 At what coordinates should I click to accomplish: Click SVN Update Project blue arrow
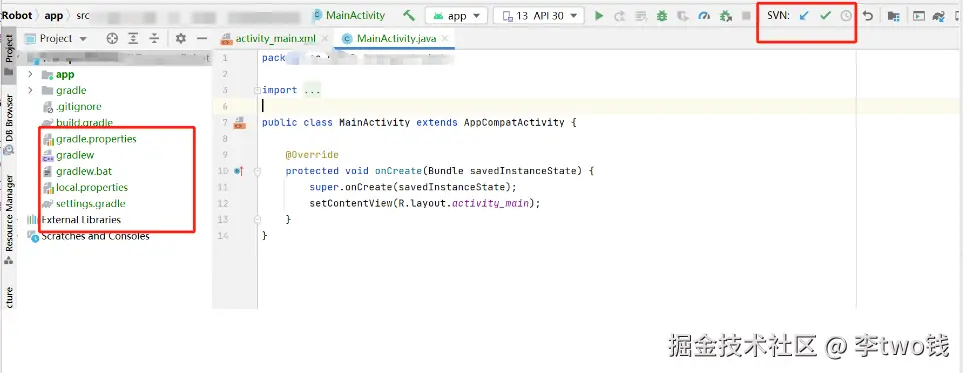click(x=804, y=16)
